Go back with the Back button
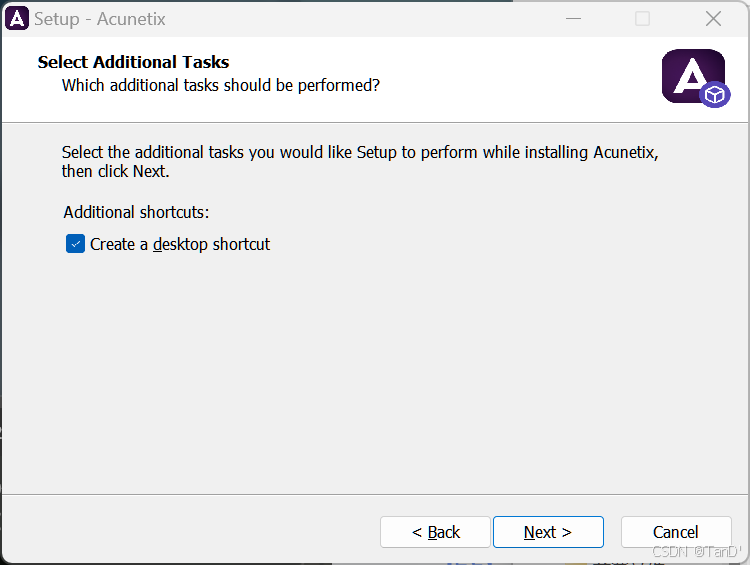The width and height of the screenshot is (750, 565). point(435,532)
